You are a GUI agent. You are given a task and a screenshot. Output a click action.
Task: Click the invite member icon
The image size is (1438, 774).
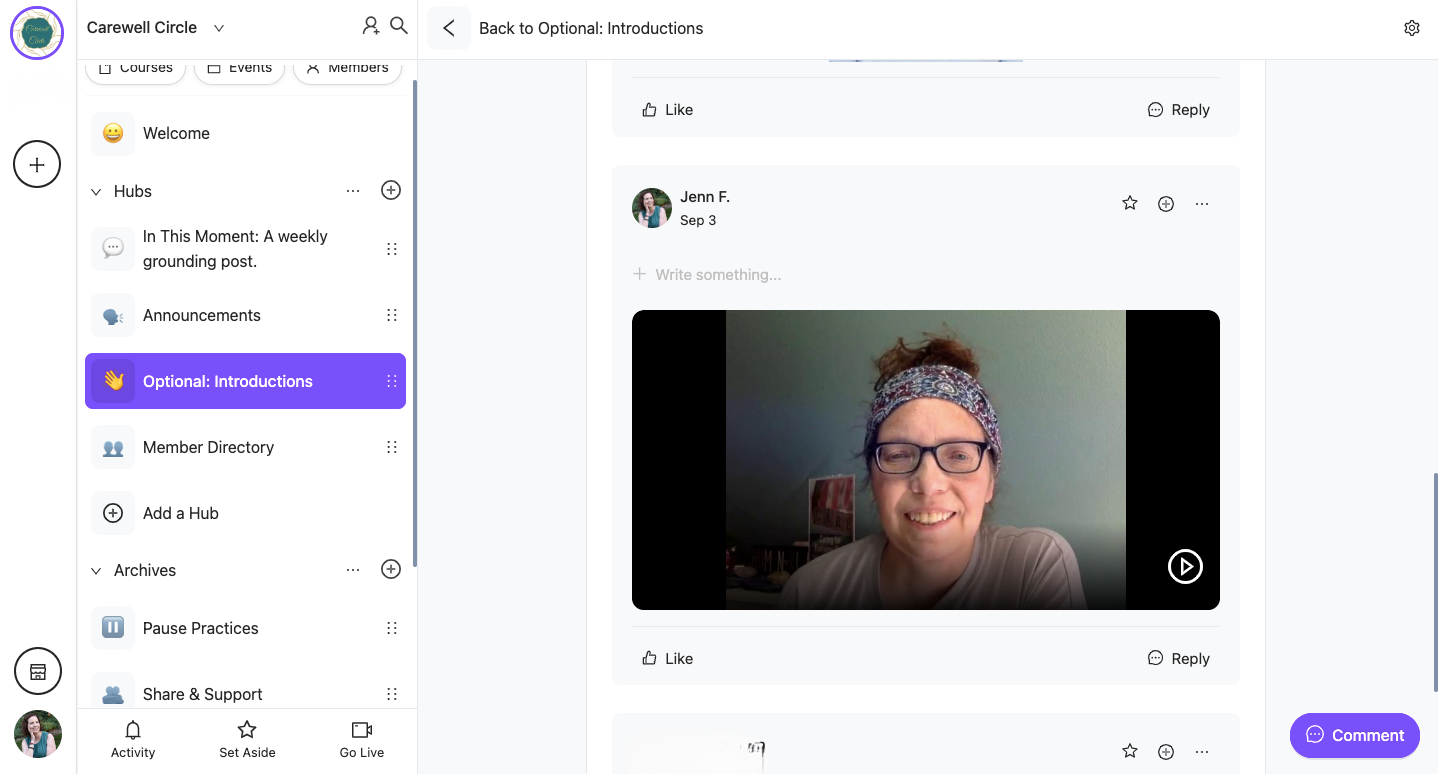pos(371,26)
